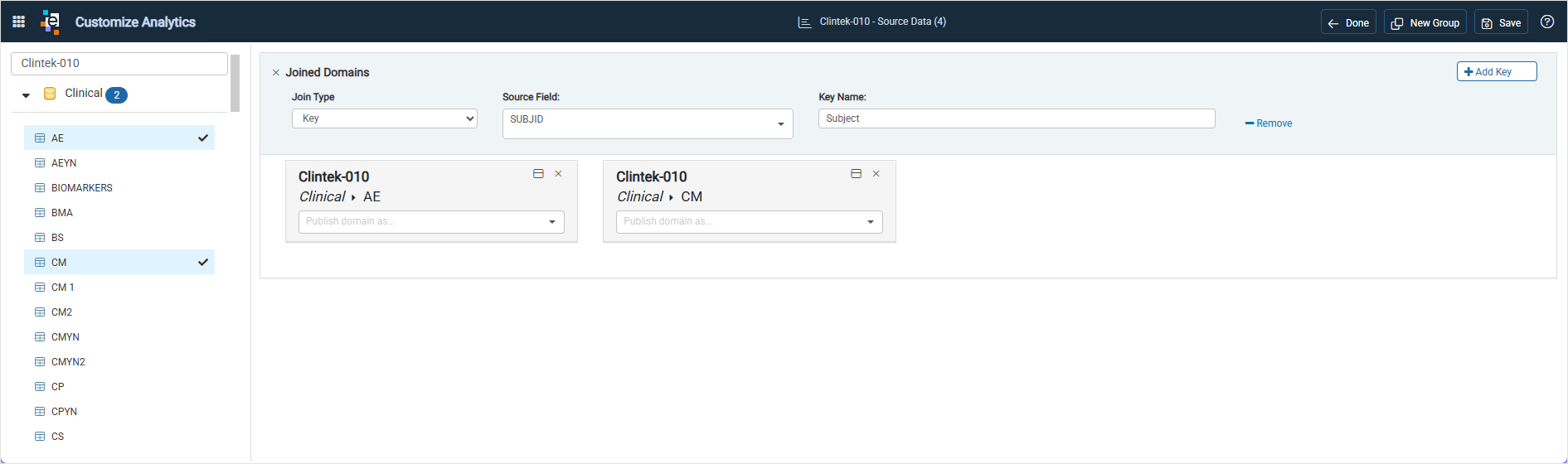The width and height of the screenshot is (1568, 464).
Task: Click the Add Key button
Action: coord(1497,72)
